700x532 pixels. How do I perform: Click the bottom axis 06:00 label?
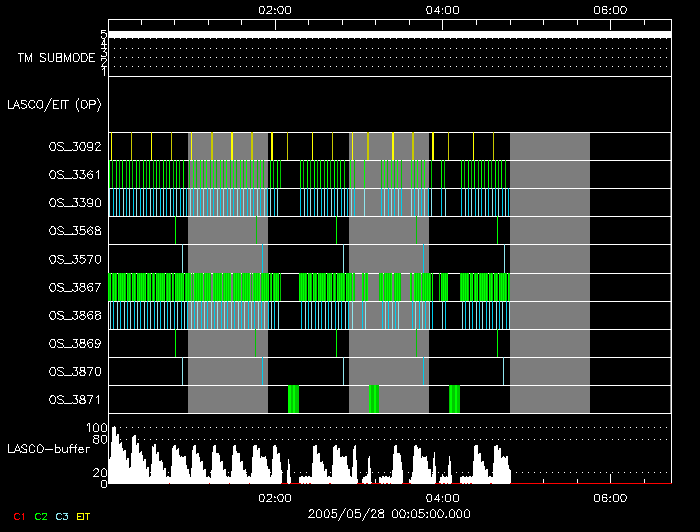pos(610,498)
